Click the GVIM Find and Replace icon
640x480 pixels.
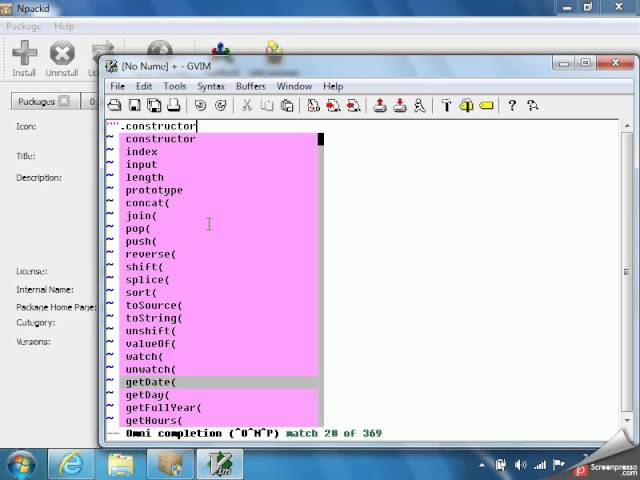click(313, 106)
